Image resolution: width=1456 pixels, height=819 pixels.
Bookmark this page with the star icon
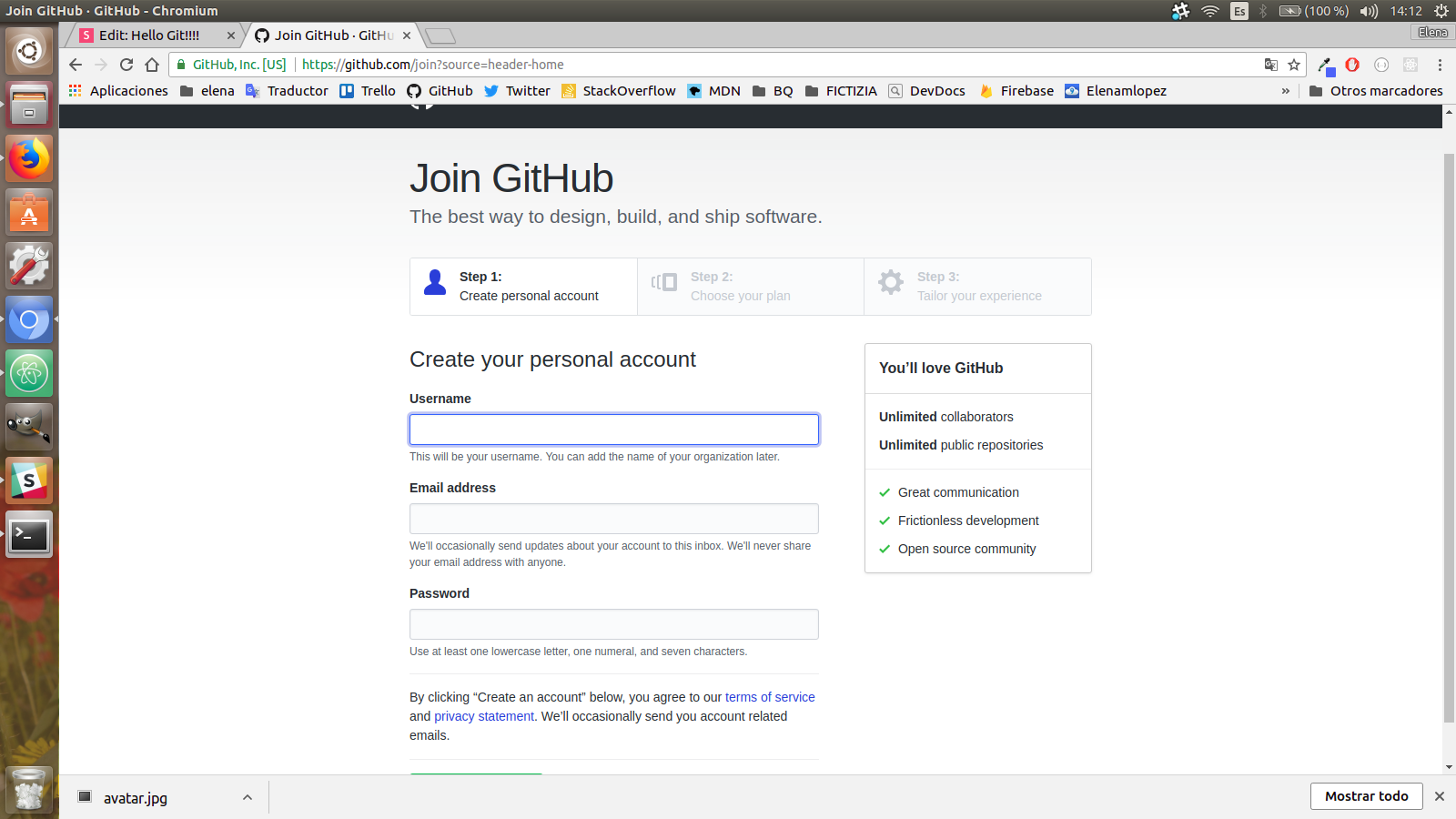[x=1294, y=65]
